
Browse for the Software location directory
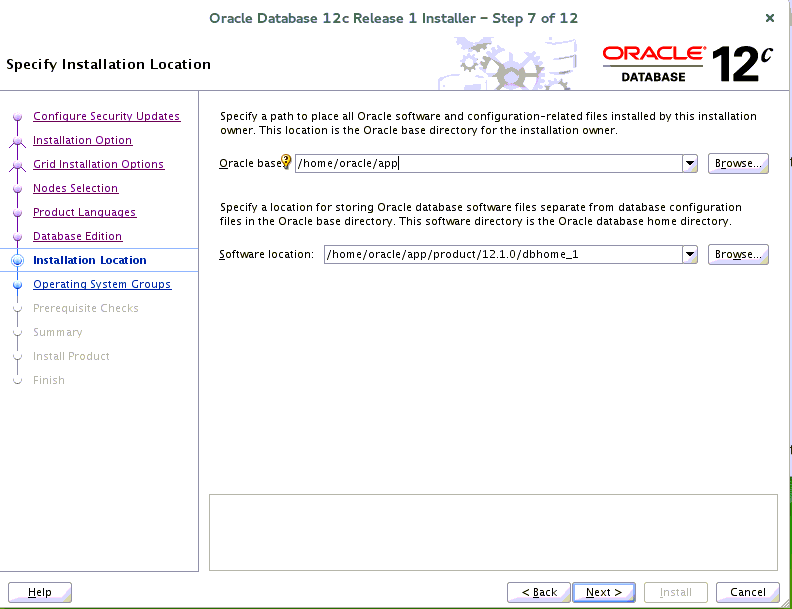click(x=738, y=255)
